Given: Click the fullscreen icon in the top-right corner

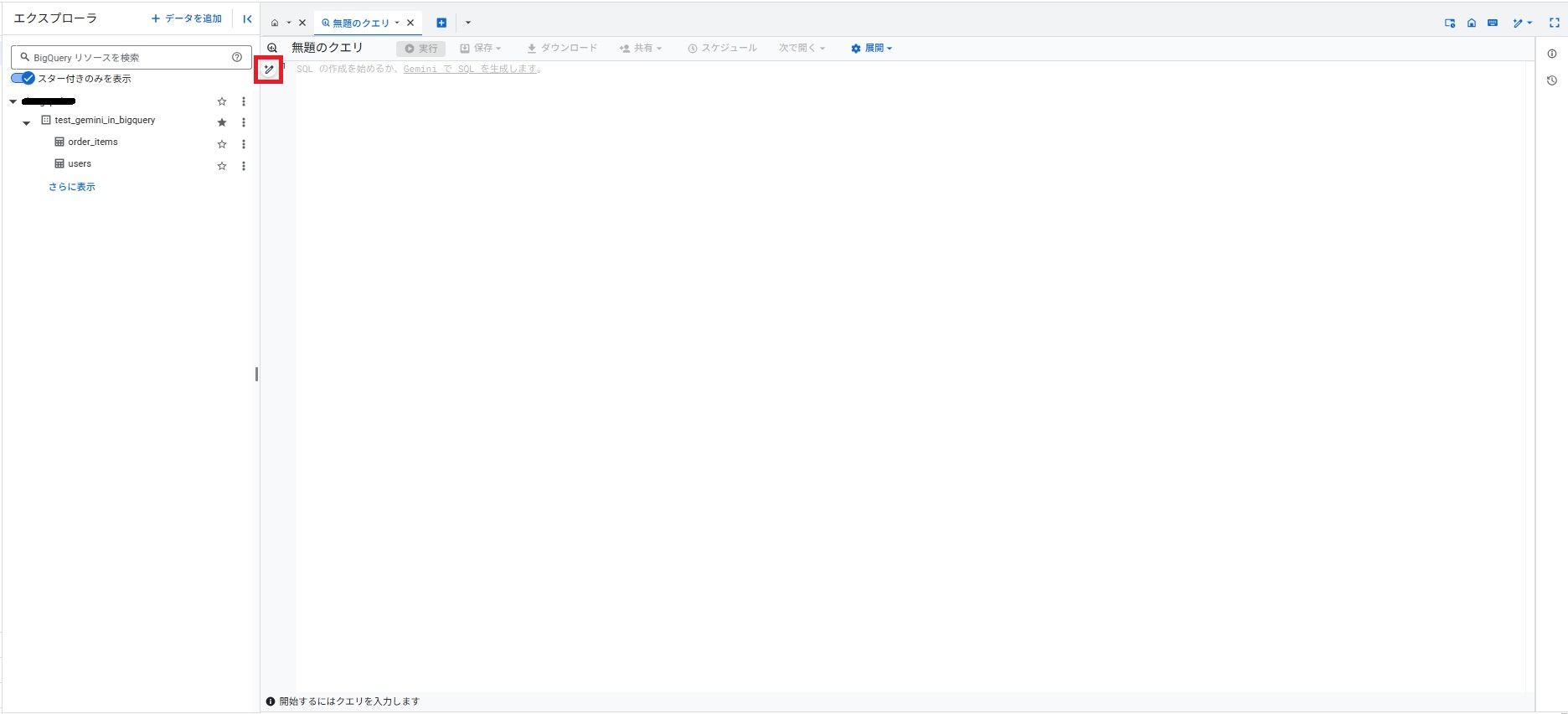Looking at the screenshot, I should pos(1554,23).
